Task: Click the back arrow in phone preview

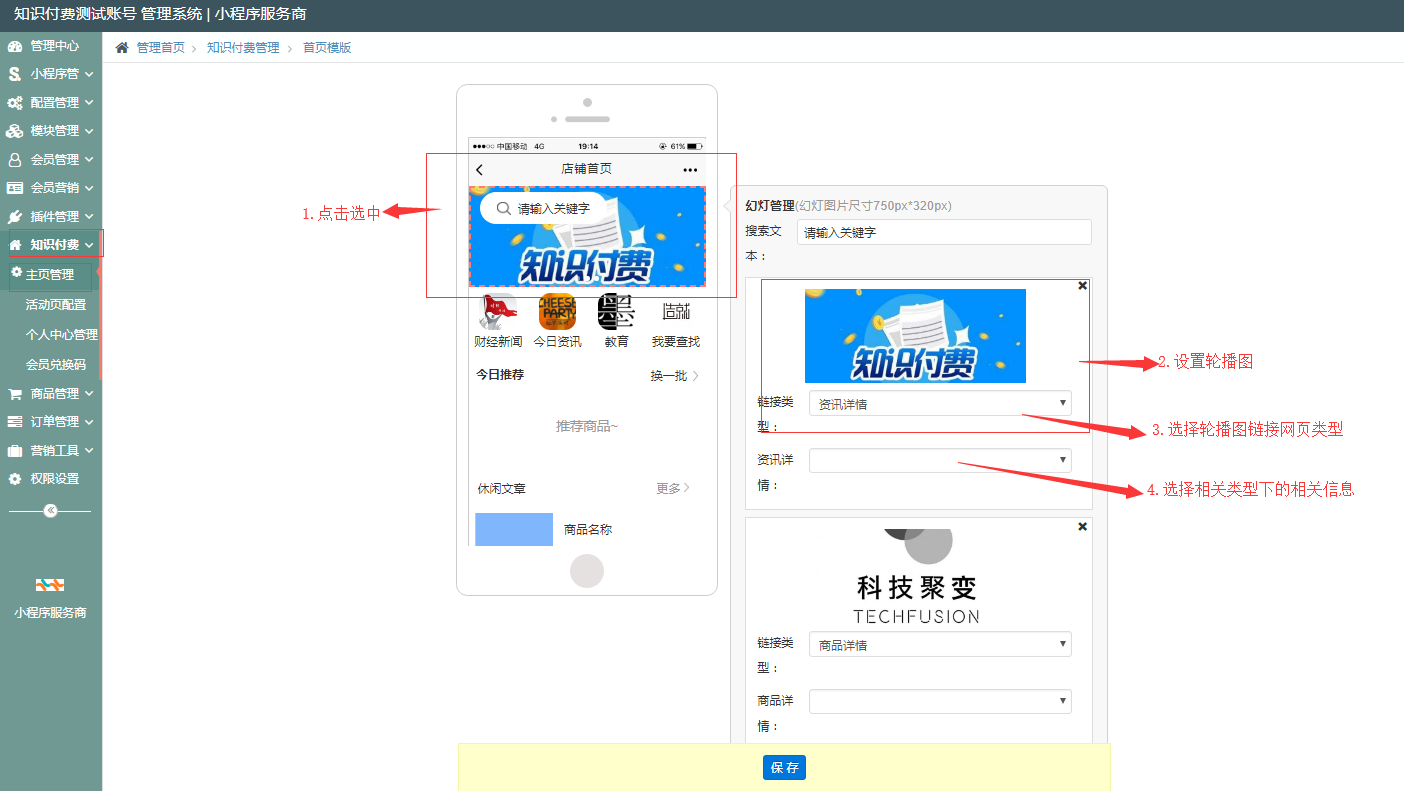Action: point(480,170)
